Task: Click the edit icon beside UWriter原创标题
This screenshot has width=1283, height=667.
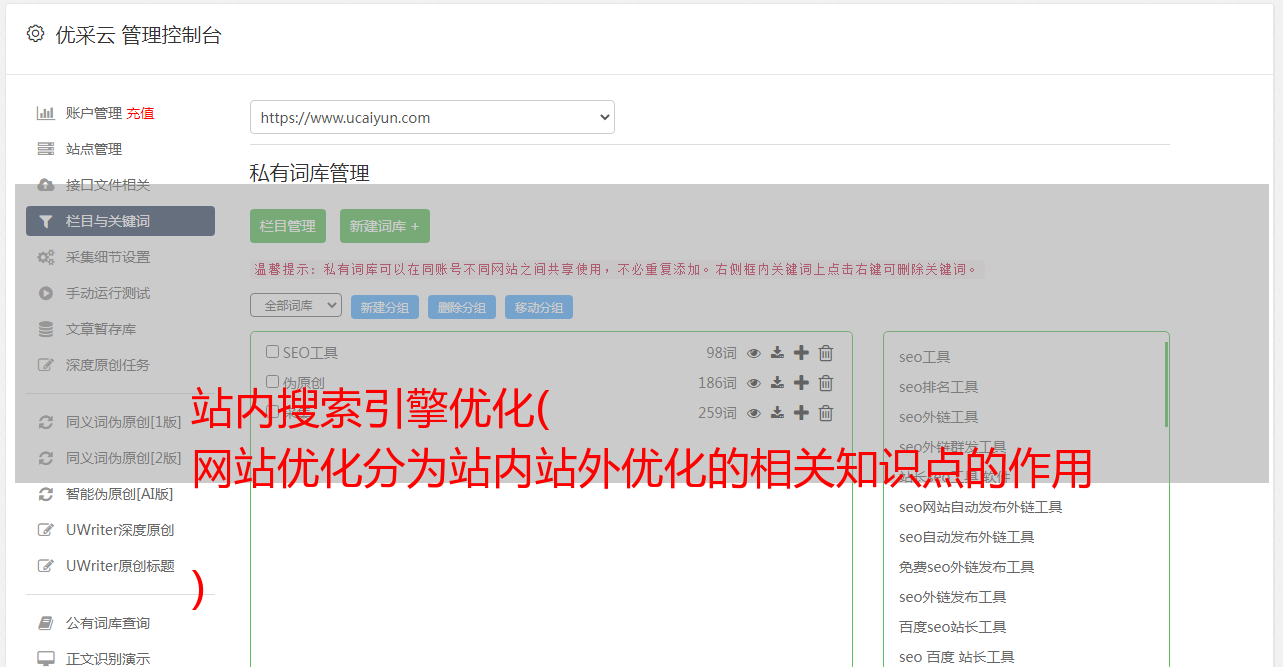Action: [46, 566]
